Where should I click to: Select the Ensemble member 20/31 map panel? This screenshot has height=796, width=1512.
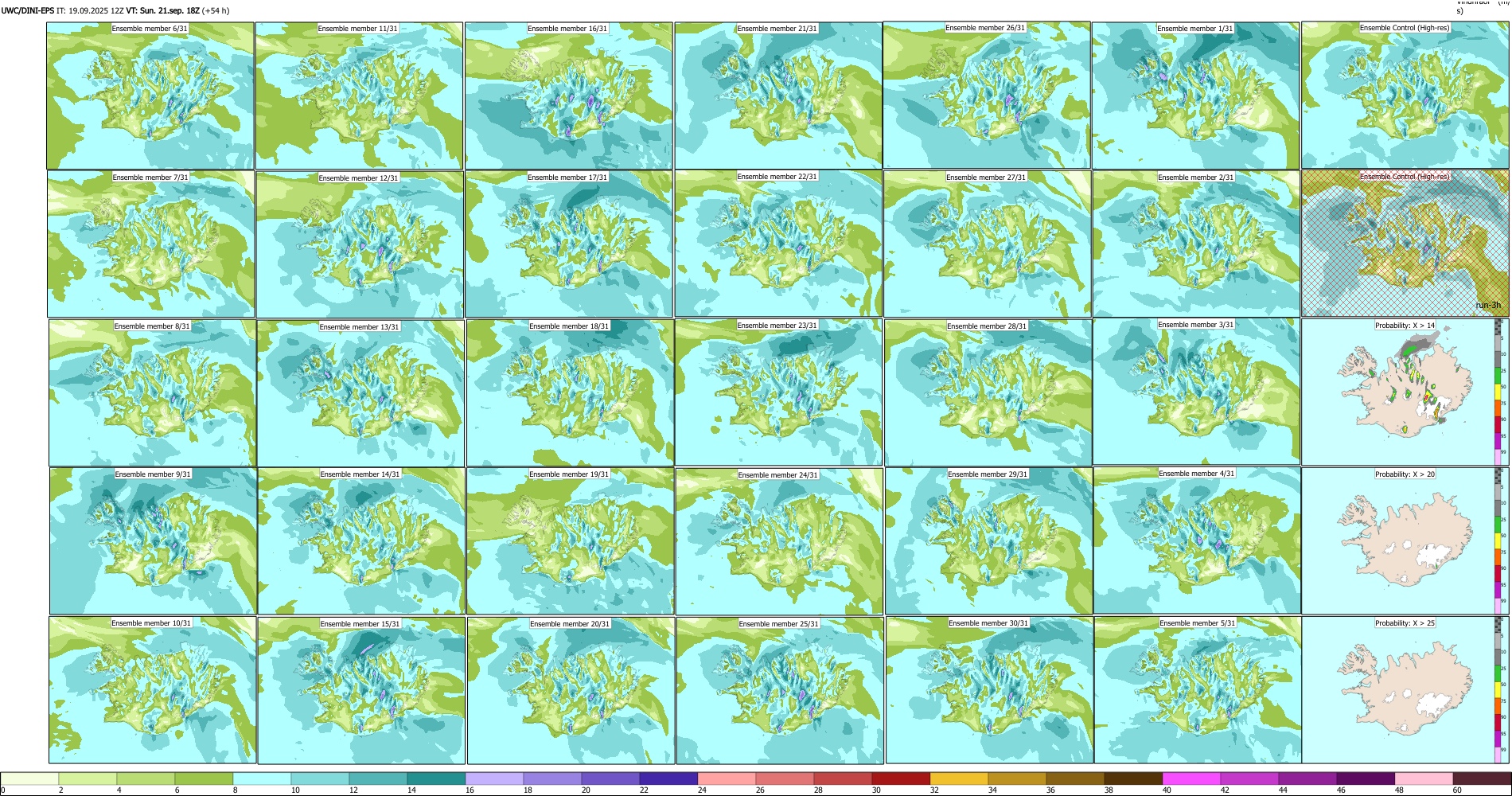pyautogui.click(x=571, y=691)
